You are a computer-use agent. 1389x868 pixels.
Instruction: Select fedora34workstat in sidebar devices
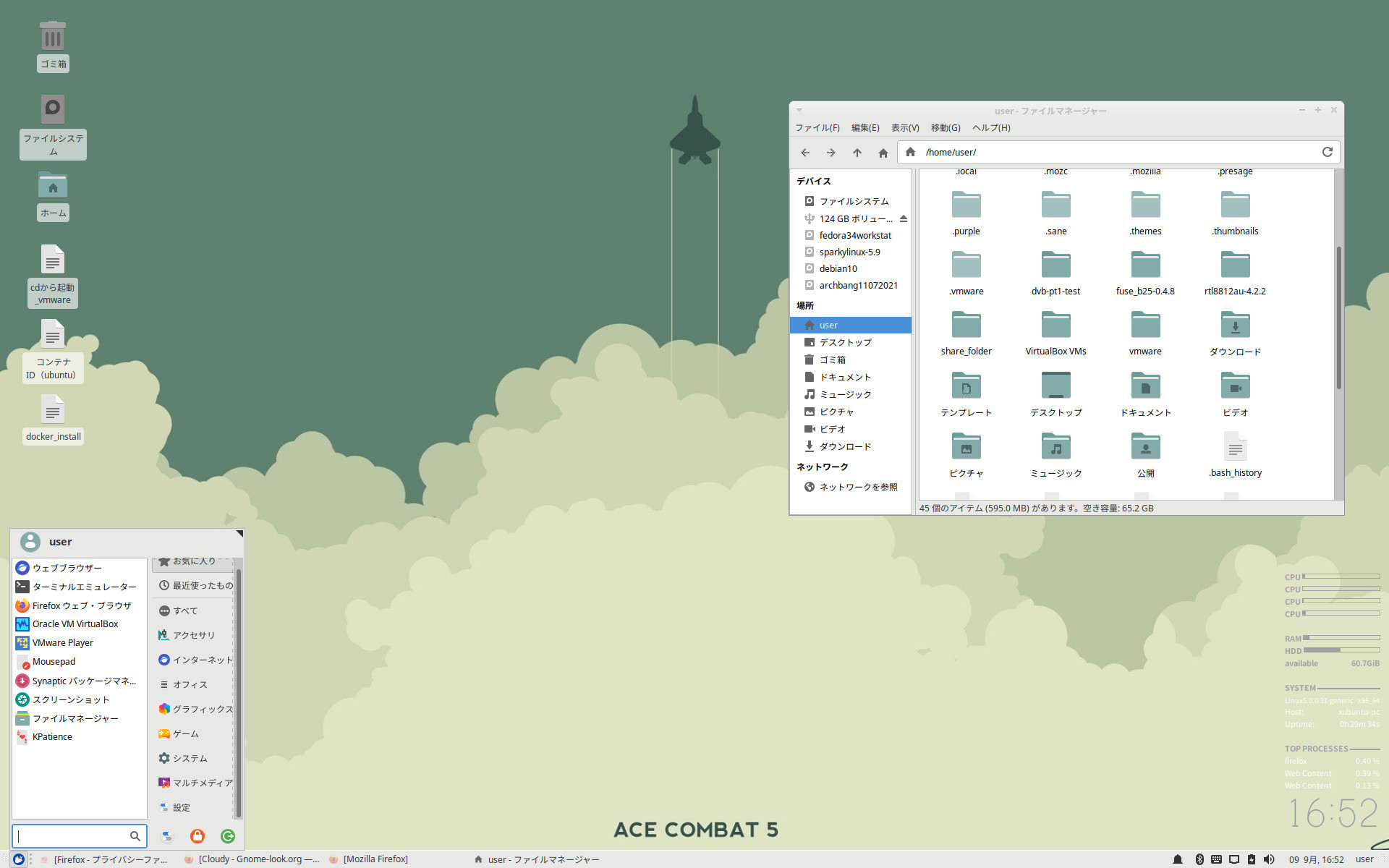click(850, 235)
